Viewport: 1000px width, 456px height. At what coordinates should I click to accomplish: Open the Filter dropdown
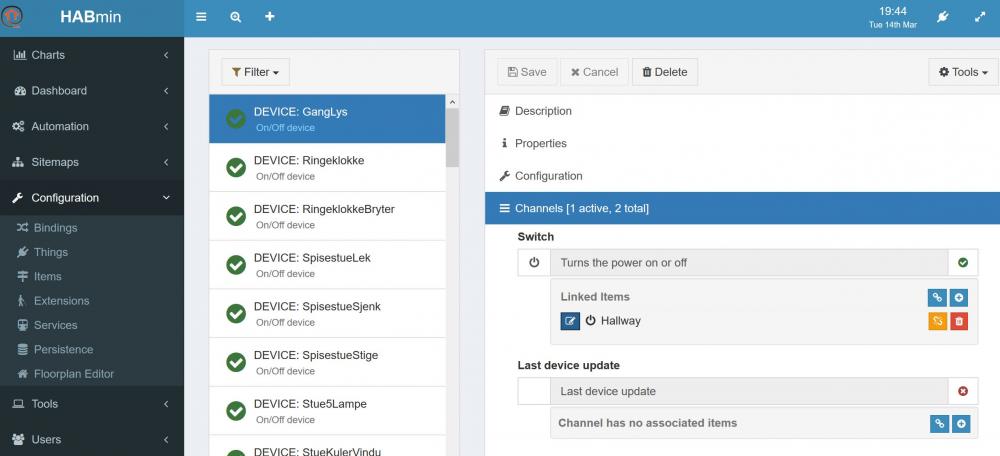pyautogui.click(x=255, y=72)
